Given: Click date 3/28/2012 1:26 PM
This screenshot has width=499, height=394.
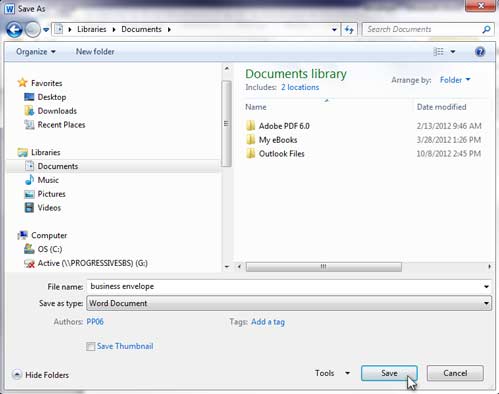Looking at the screenshot, I should point(449,140).
